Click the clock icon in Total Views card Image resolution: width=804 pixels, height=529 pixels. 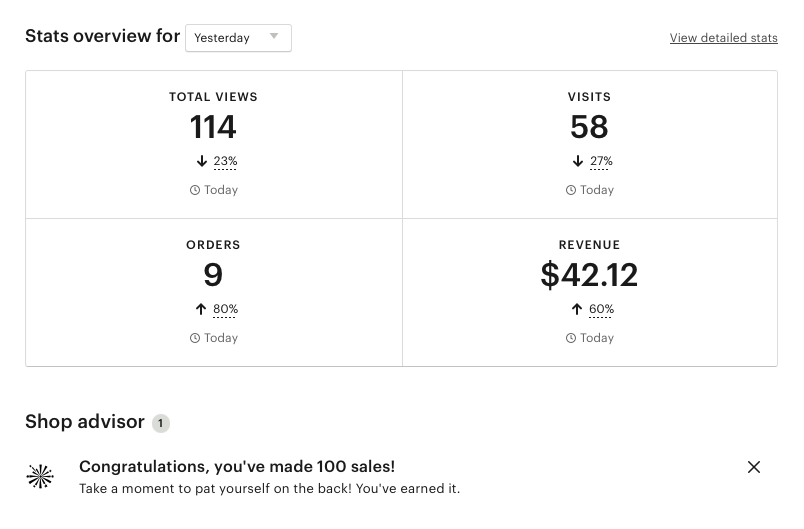click(195, 190)
